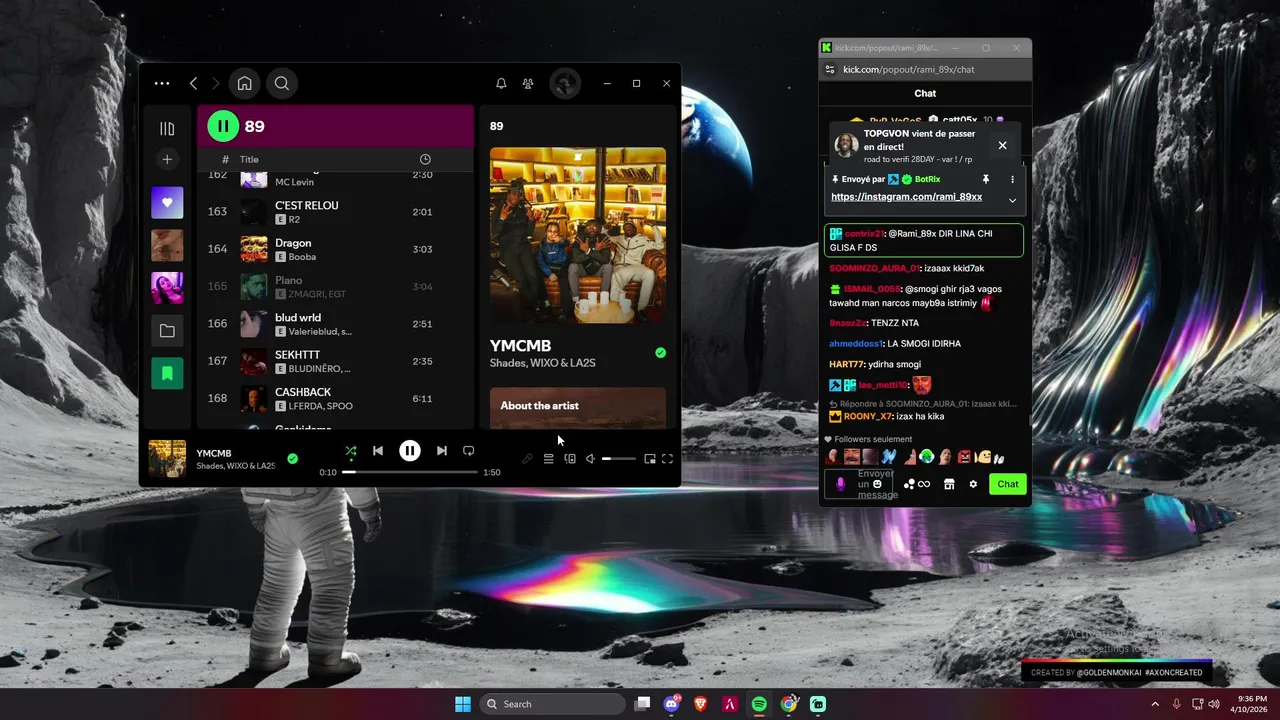Open emote picker smiley in chat input
The image size is (1280, 720).
pos(878,484)
